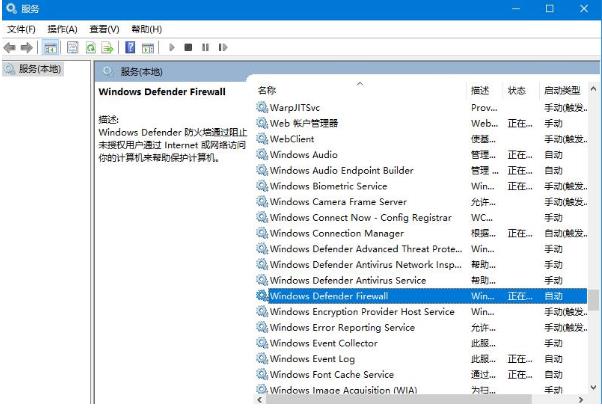Click the horizontal scrollbar right arrow
Viewport: 602px width, 411px height.
tap(581, 399)
